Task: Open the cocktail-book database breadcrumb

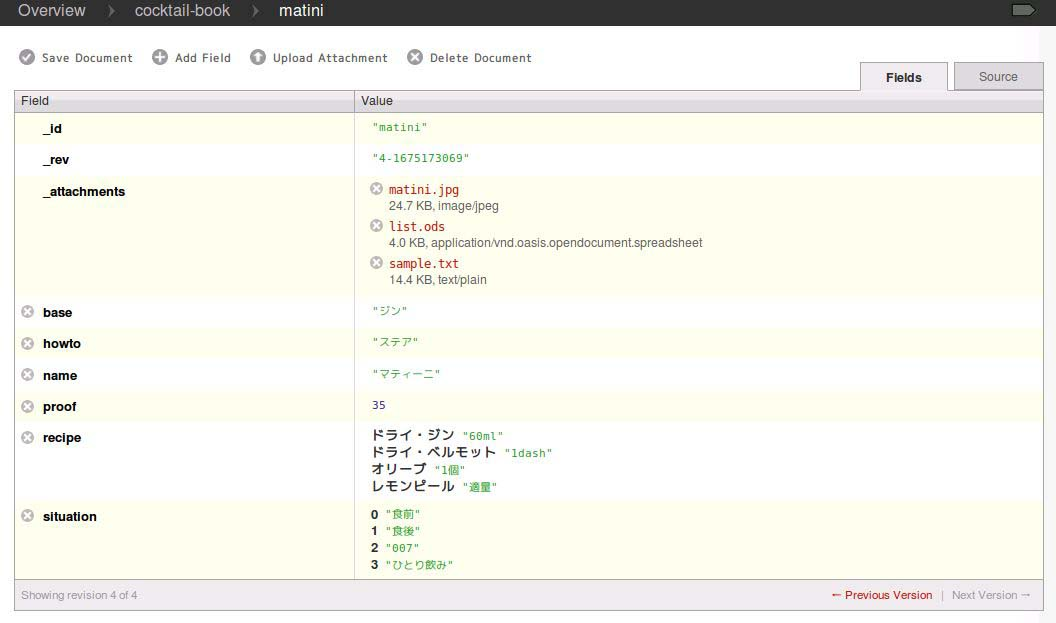Action: [182, 11]
